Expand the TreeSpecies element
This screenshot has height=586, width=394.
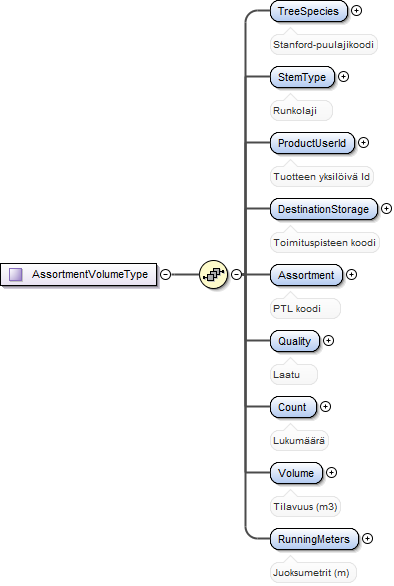coord(357,10)
